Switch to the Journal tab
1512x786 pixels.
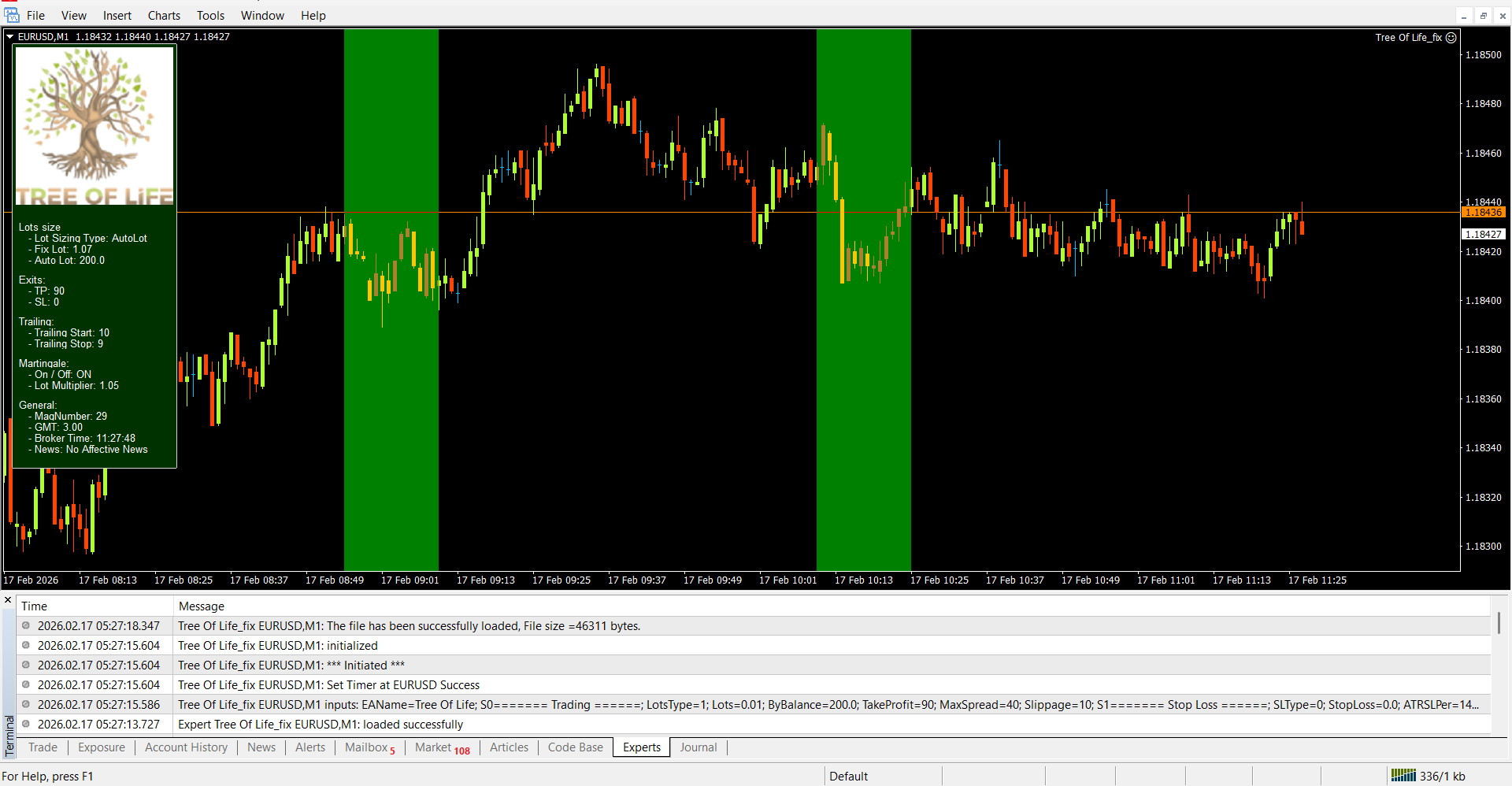(698, 747)
